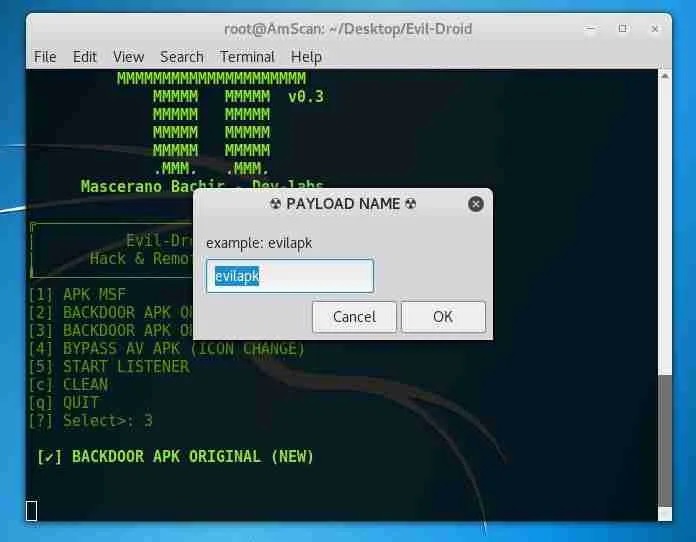Click the '[1] APK MSF' line
This screenshot has height=542, width=696.
coord(78,294)
